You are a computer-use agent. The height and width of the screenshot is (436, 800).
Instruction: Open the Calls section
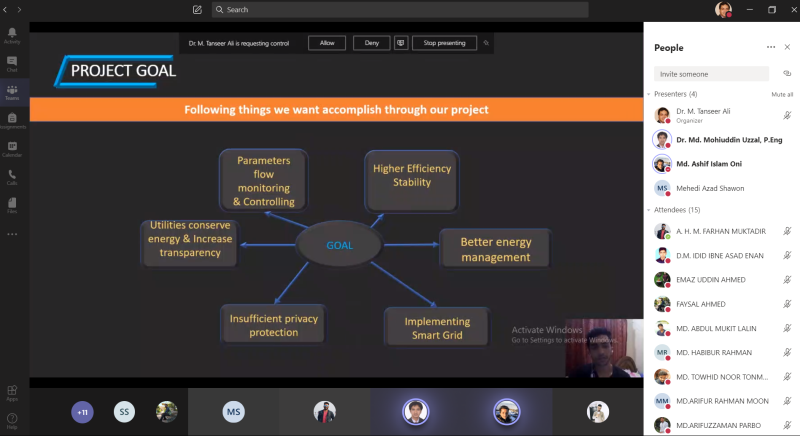[x=12, y=177]
